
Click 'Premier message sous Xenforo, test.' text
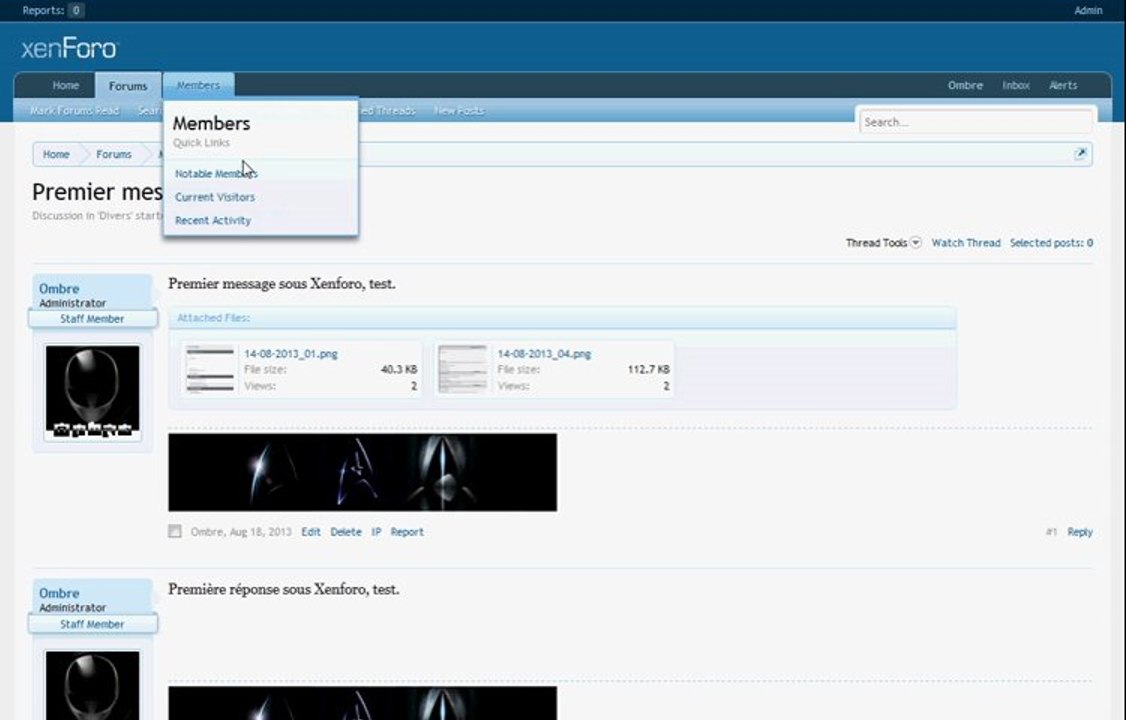tap(282, 284)
